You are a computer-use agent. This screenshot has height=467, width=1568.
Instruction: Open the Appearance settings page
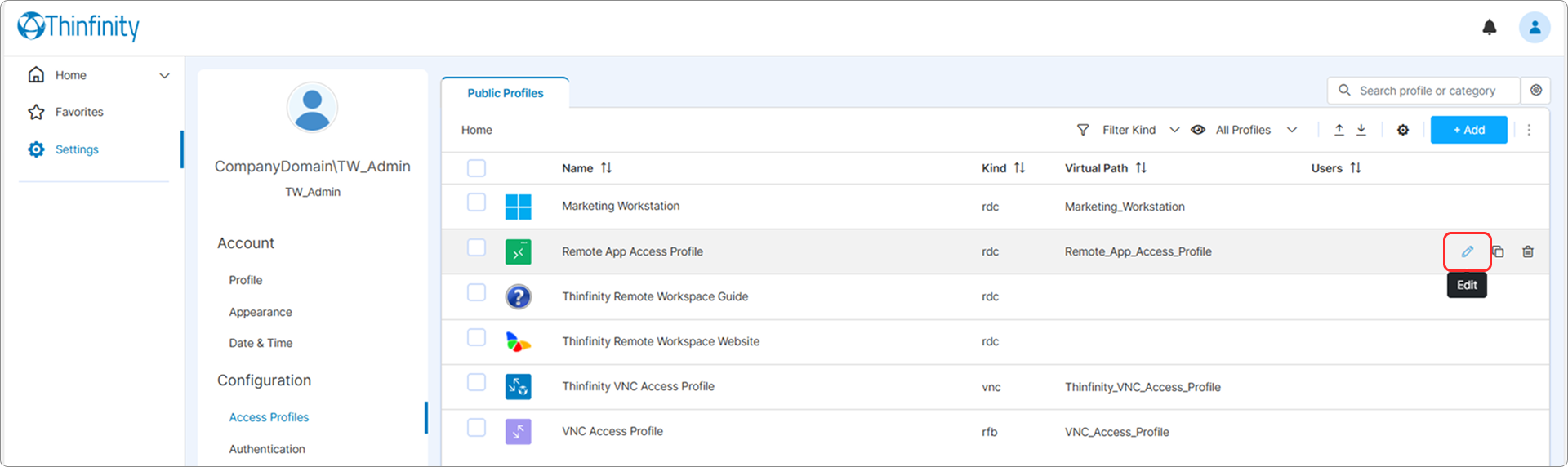tap(261, 312)
